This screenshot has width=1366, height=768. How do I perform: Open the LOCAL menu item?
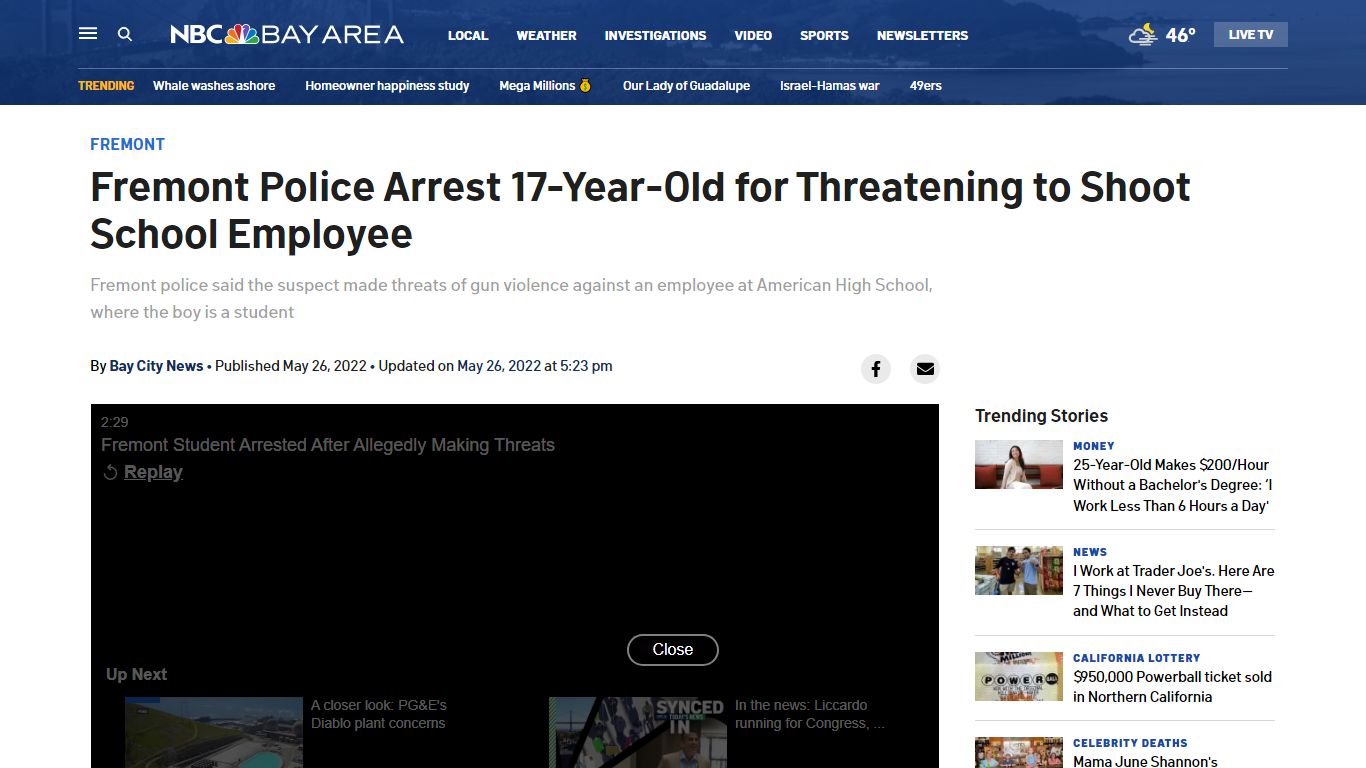tap(468, 35)
